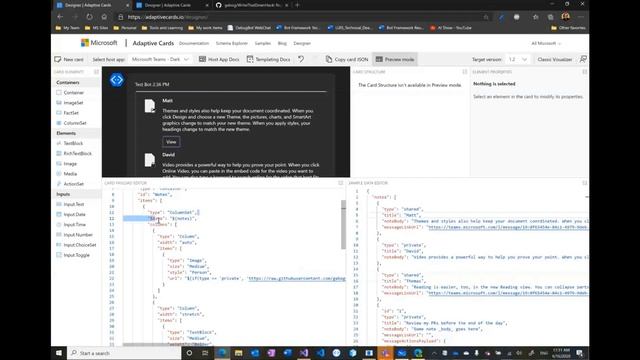Switch to the GitHub browser tab
The width and height of the screenshot is (640, 360).
pos(251,5)
